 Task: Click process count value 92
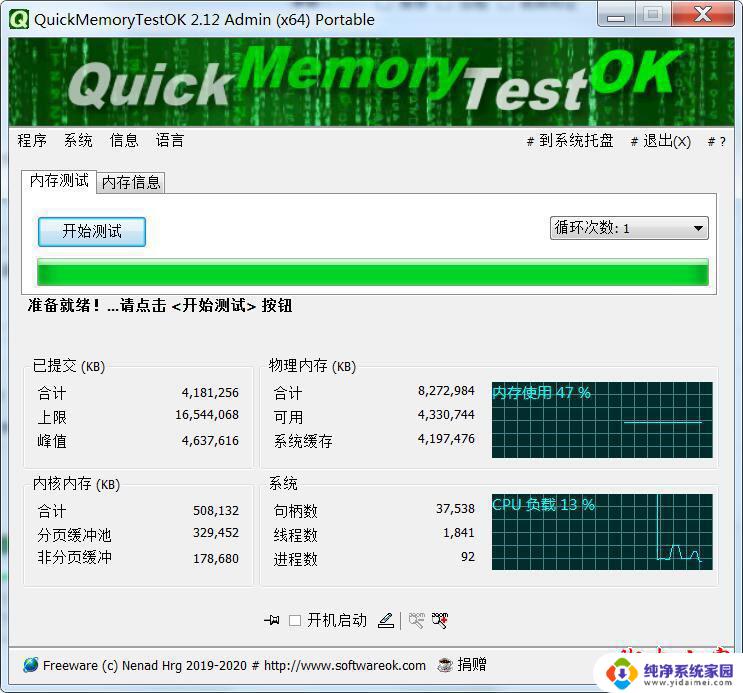[468, 556]
